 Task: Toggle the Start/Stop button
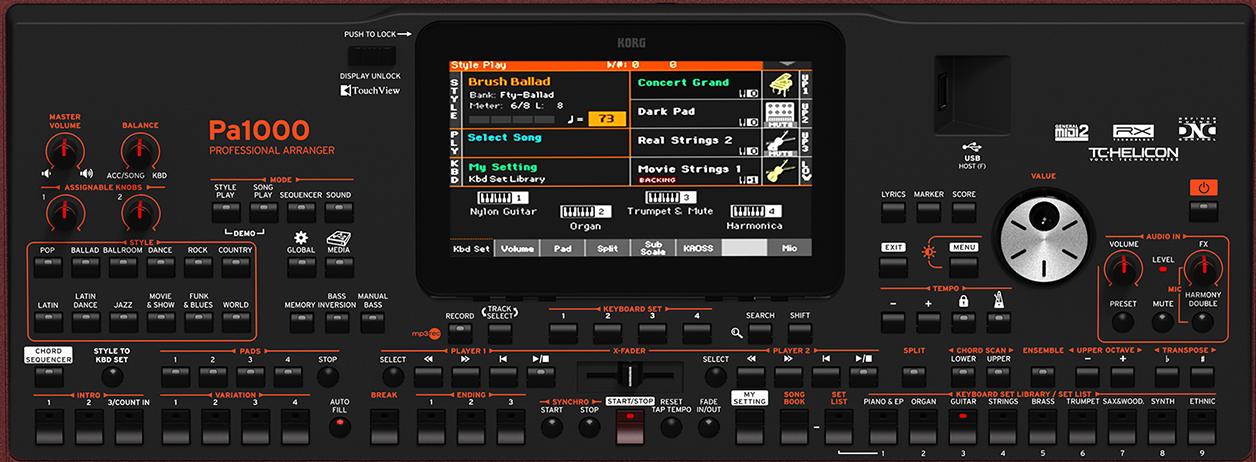629,426
